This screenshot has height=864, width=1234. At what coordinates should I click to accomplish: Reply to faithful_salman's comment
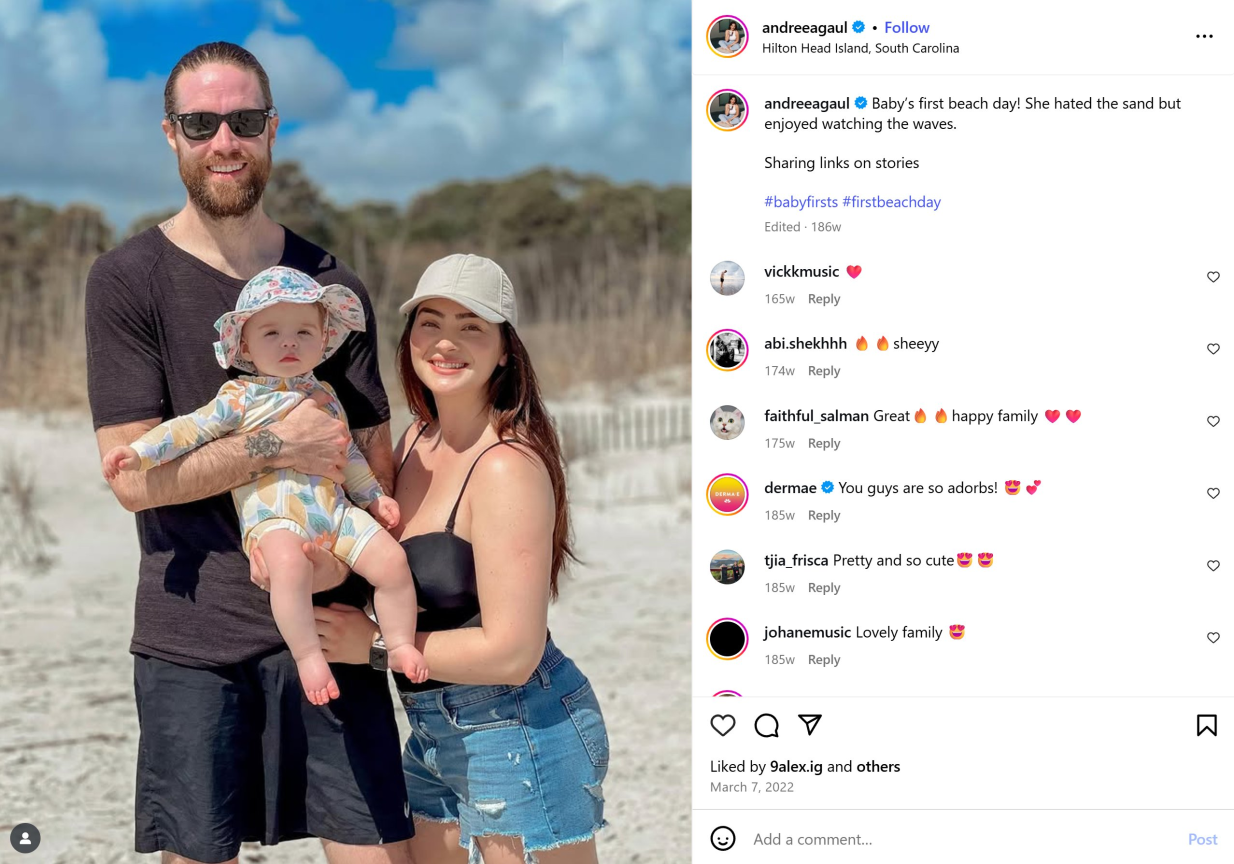pyautogui.click(x=824, y=443)
